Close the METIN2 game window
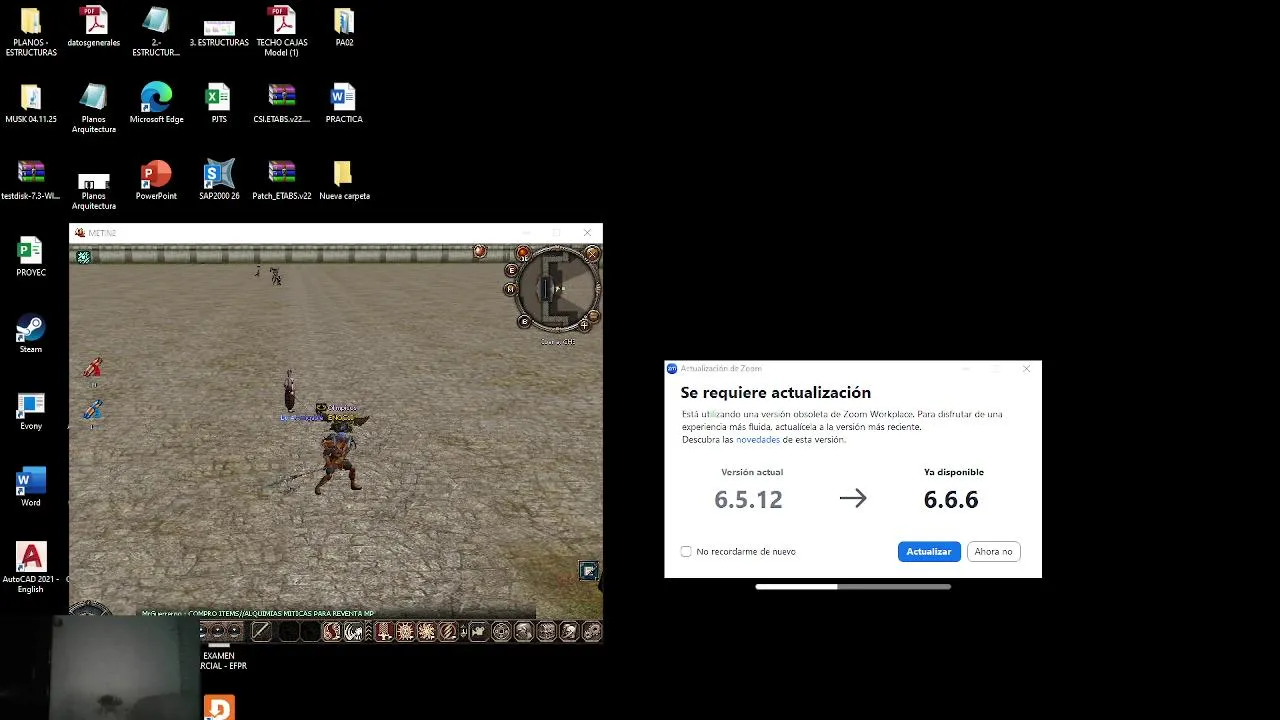 tap(587, 233)
